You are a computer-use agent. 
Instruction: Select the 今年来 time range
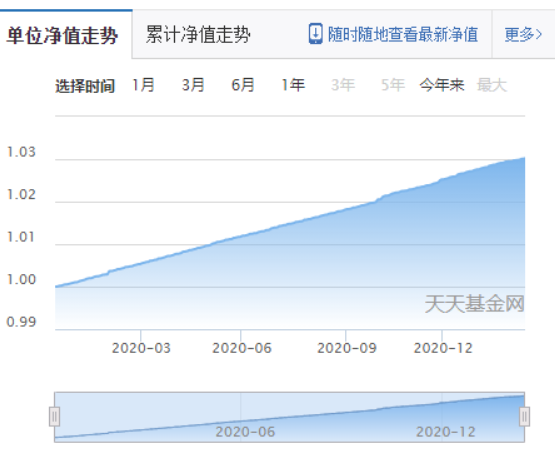[x=442, y=85]
